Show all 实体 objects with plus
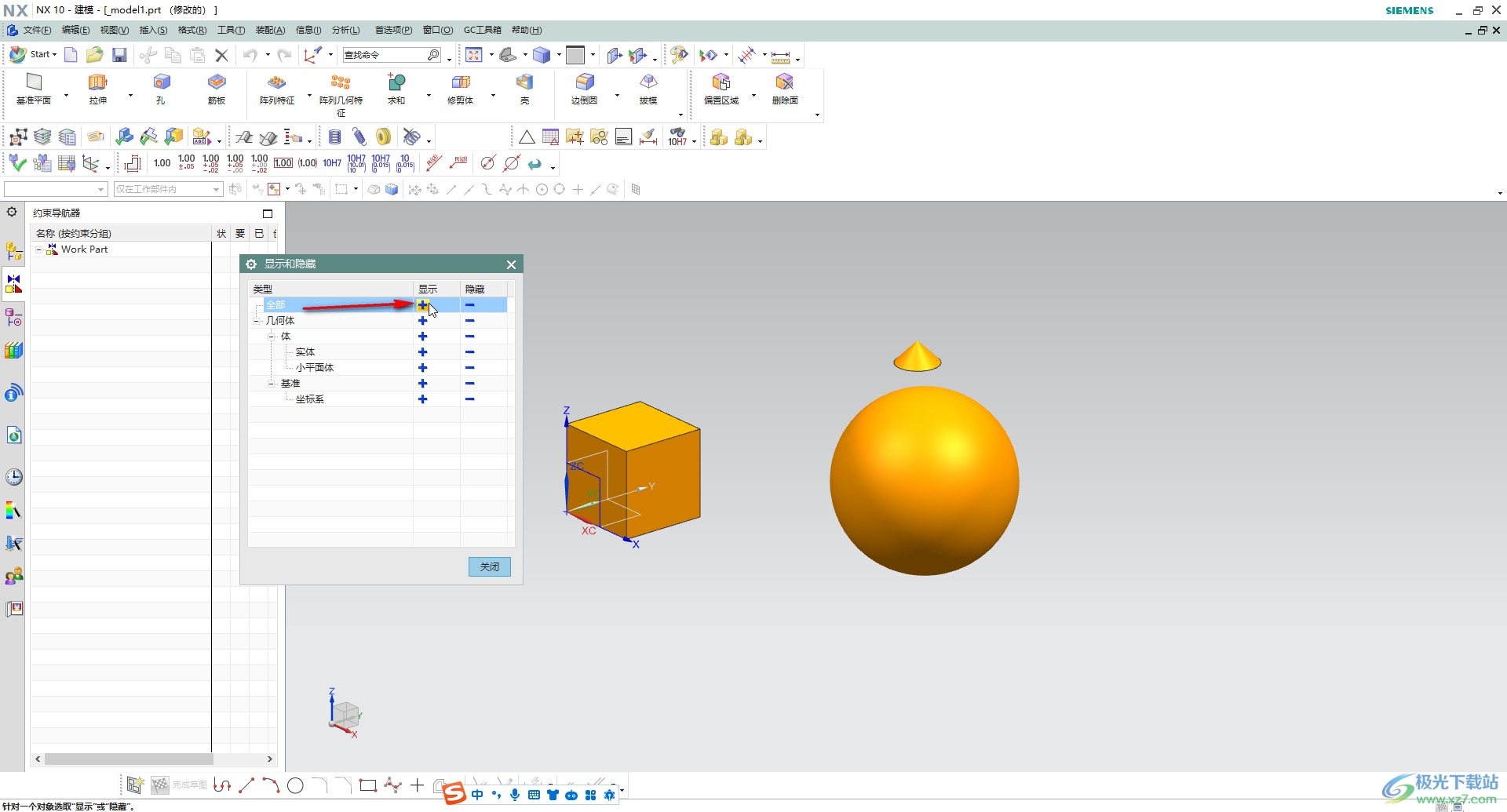Screen dimensions: 1507x812 [422, 352]
